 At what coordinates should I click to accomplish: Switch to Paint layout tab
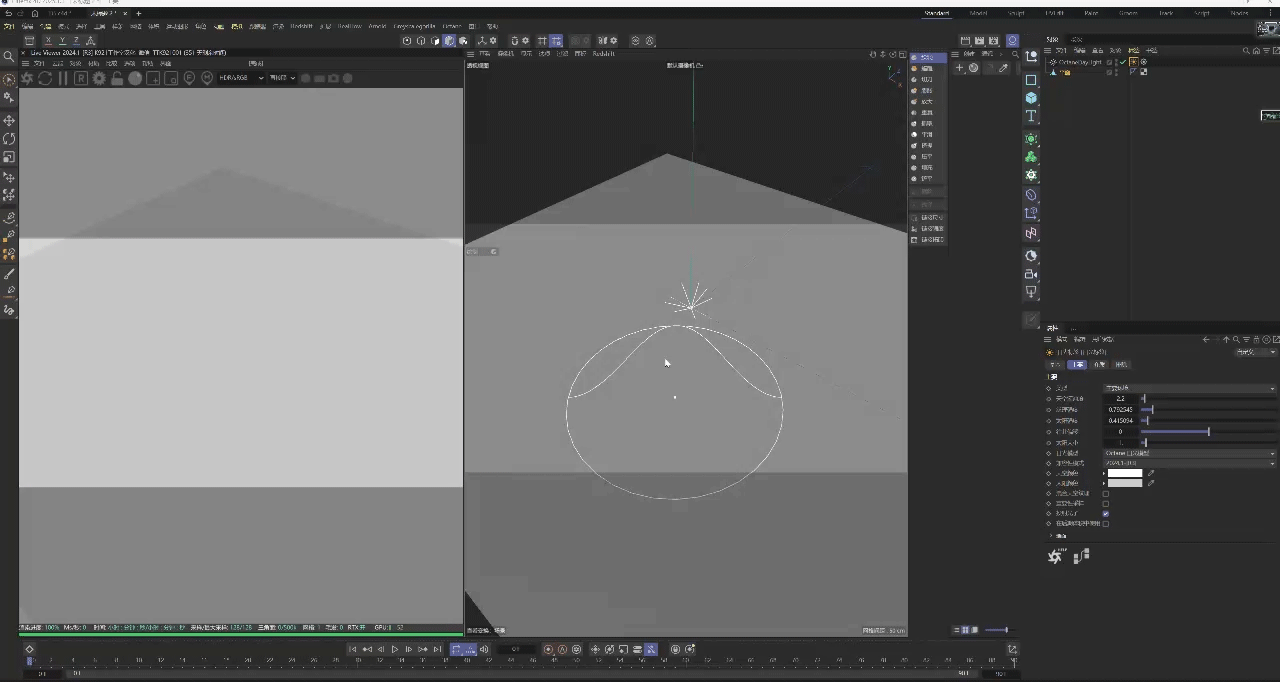[x=1092, y=14]
